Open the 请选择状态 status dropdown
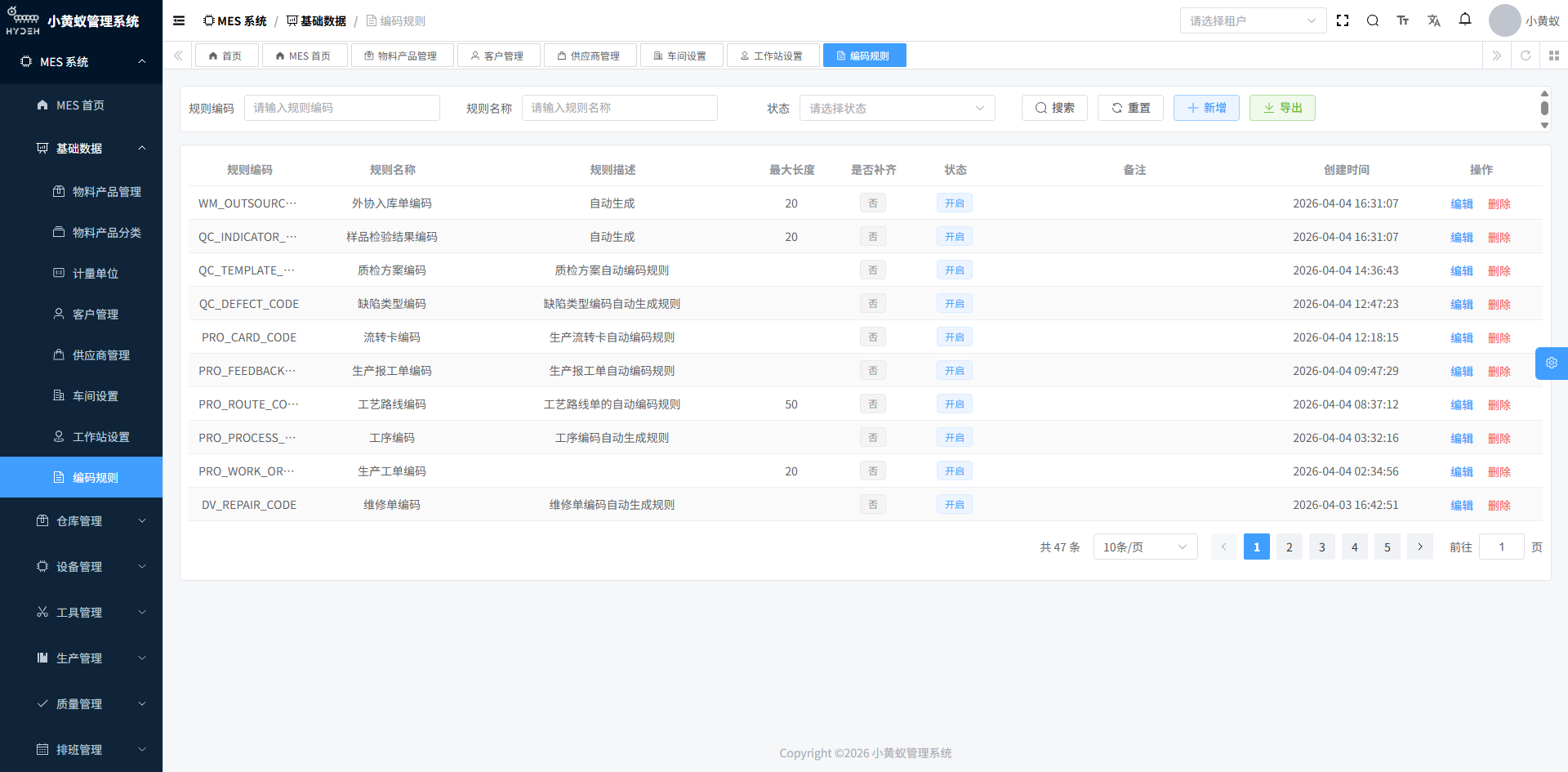The width and height of the screenshot is (1568, 772). [x=897, y=108]
